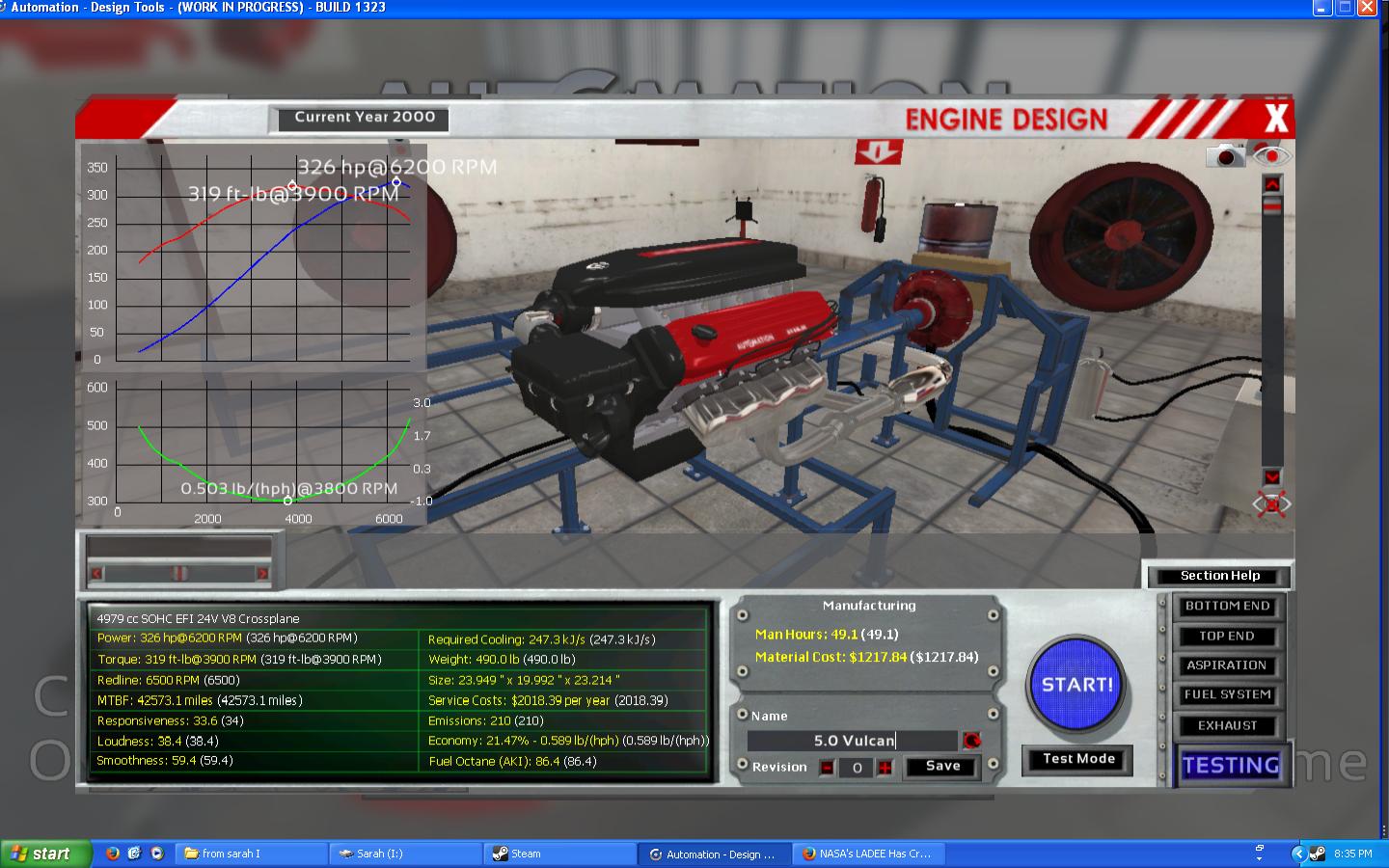Click the Emissions: 210 stat
Image resolution: width=1389 pixels, height=868 pixels.
[485, 721]
